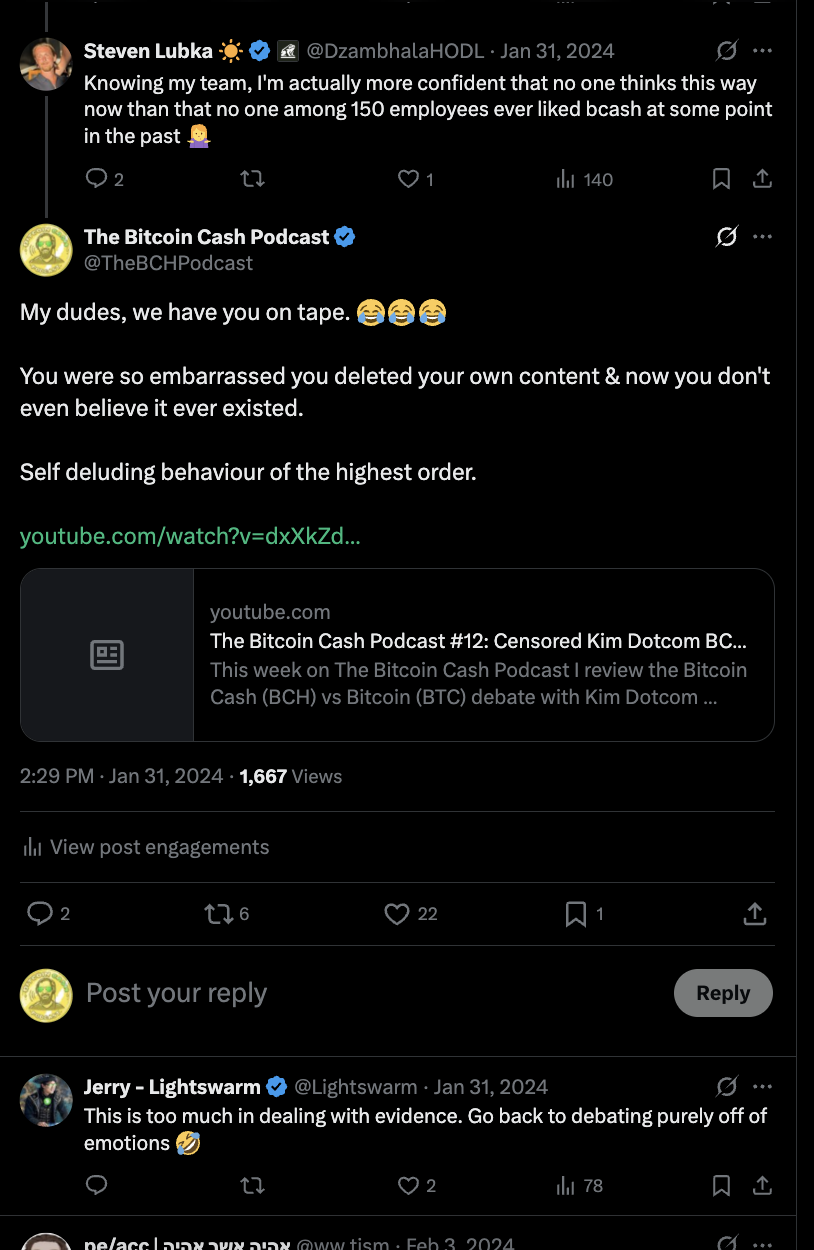Click Grok icon on Steven Lubka's post
The width and height of the screenshot is (814, 1250).
[727, 51]
